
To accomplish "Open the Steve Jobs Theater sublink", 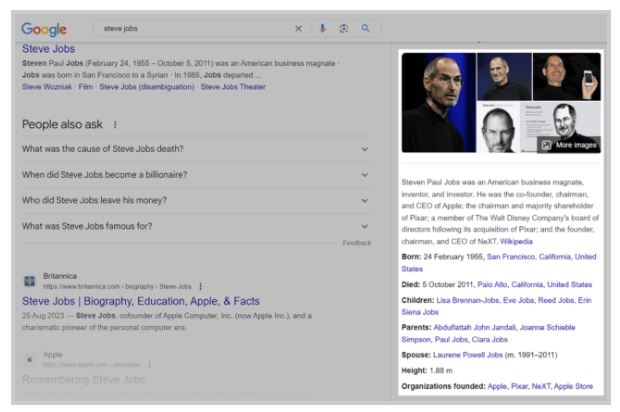I will (233, 87).
